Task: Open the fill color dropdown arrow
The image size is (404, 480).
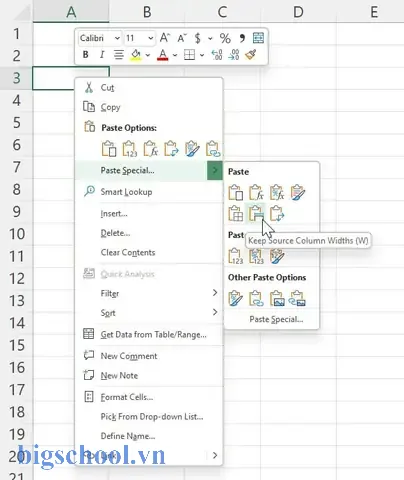Action: tap(148, 55)
